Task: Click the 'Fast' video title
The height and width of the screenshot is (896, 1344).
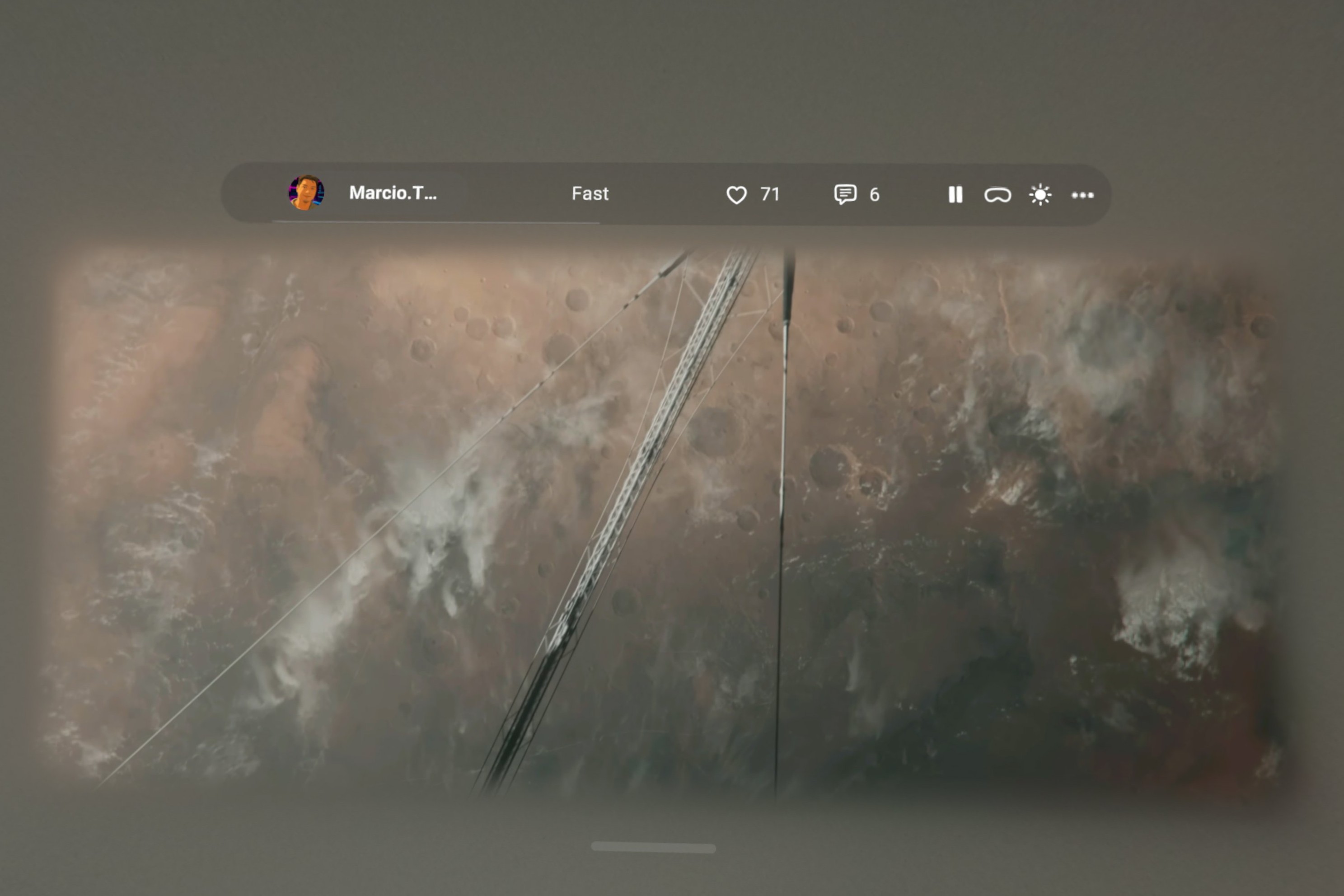Action: pos(590,194)
